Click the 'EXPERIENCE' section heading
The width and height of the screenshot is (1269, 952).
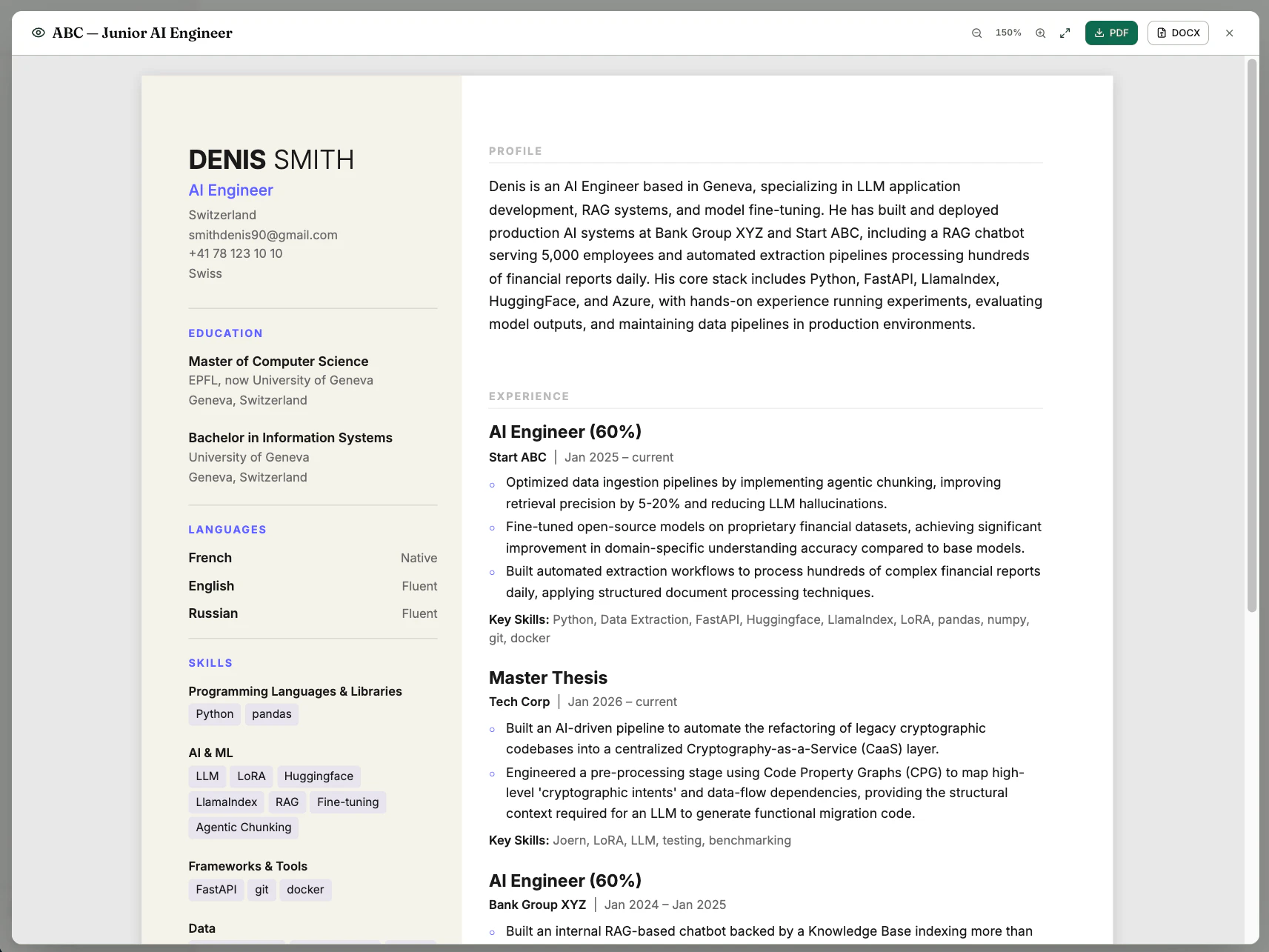tap(529, 396)
